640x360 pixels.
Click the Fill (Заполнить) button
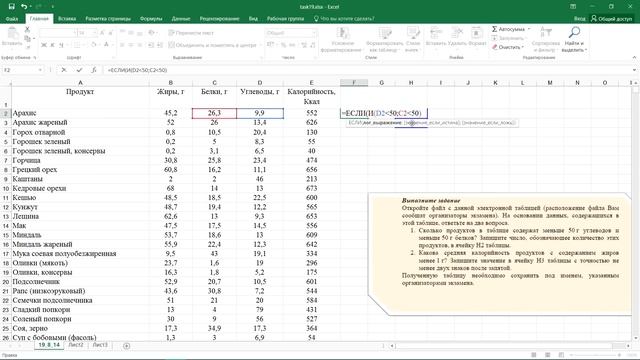pos(508,38)
